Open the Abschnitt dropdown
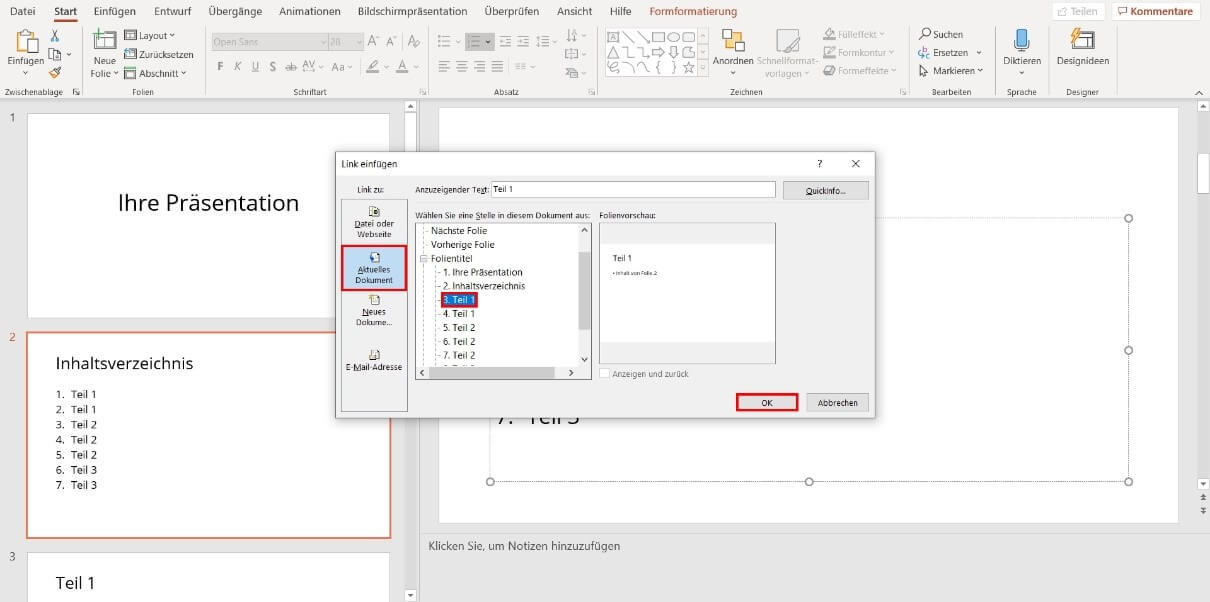The image size is (1210, 602). click(155, 73)
